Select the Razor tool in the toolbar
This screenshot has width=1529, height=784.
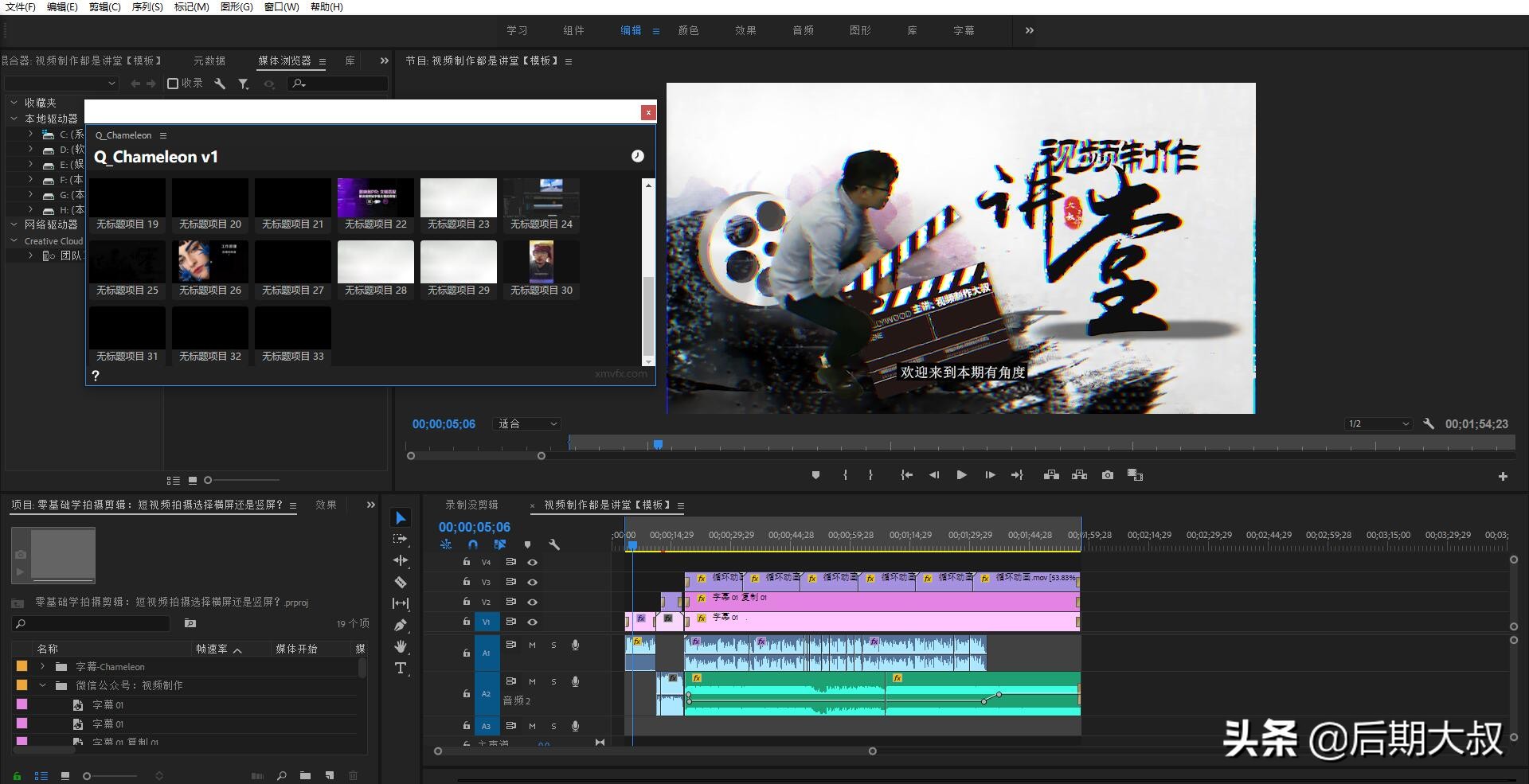click(401, 582)
